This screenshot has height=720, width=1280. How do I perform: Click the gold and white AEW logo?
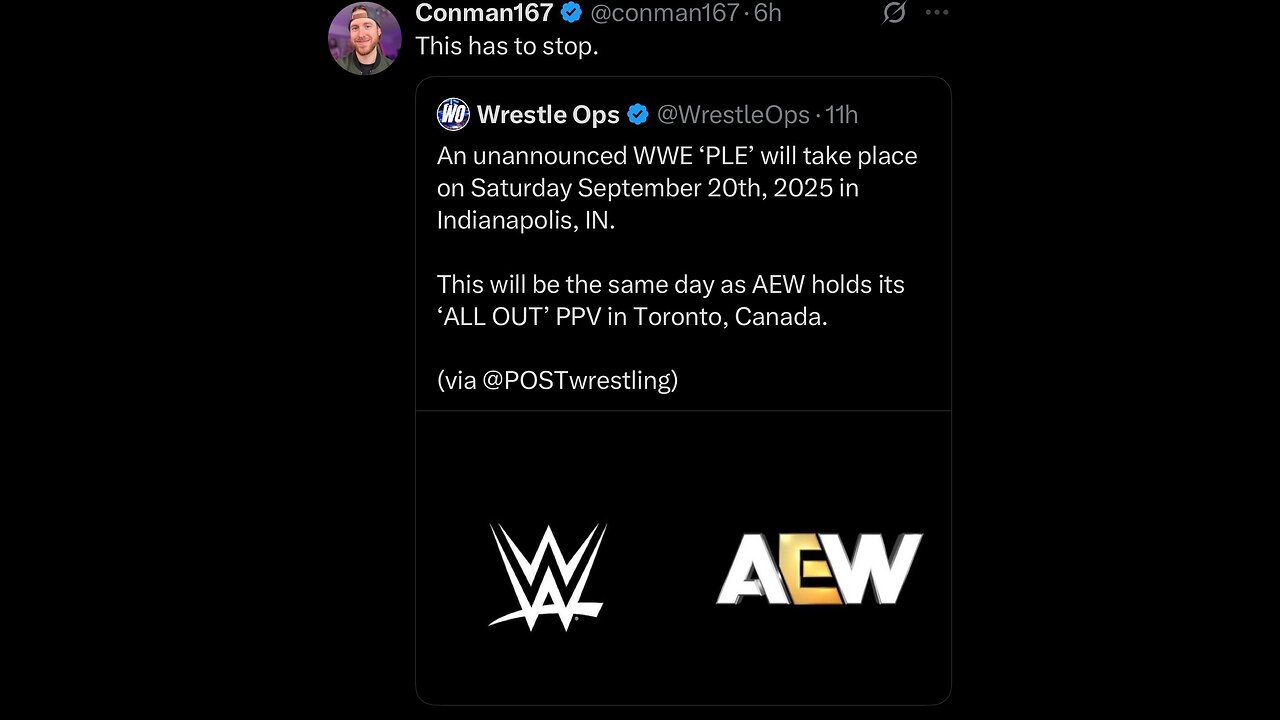click(x=819, y=569)
